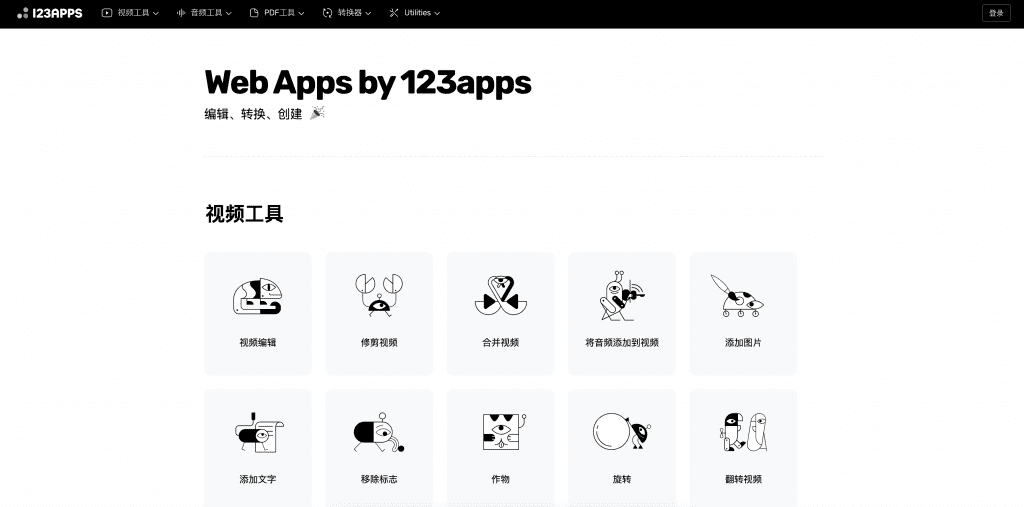Click the ball-rolling beetle icon for 旋转
The width and height of the screenshot is (1024, 507).
pyautogui.click(x=622, y=431)
